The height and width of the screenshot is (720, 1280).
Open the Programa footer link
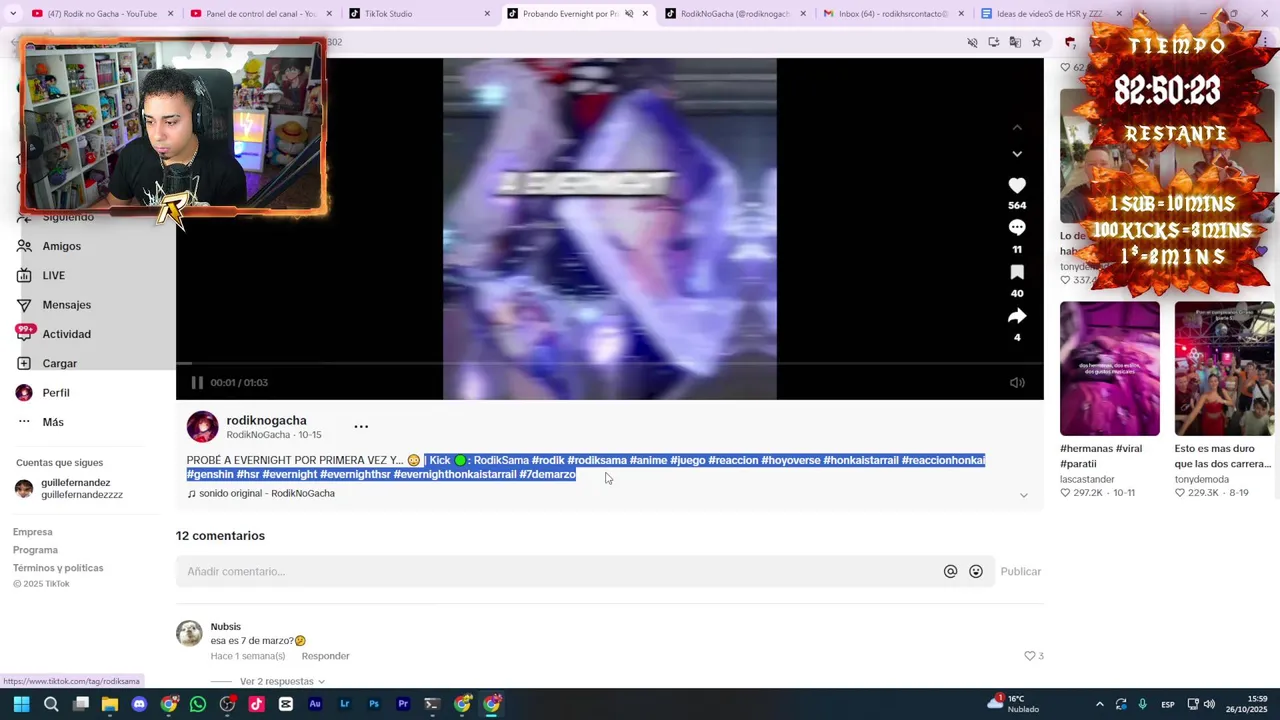click(x=35, y=550)
